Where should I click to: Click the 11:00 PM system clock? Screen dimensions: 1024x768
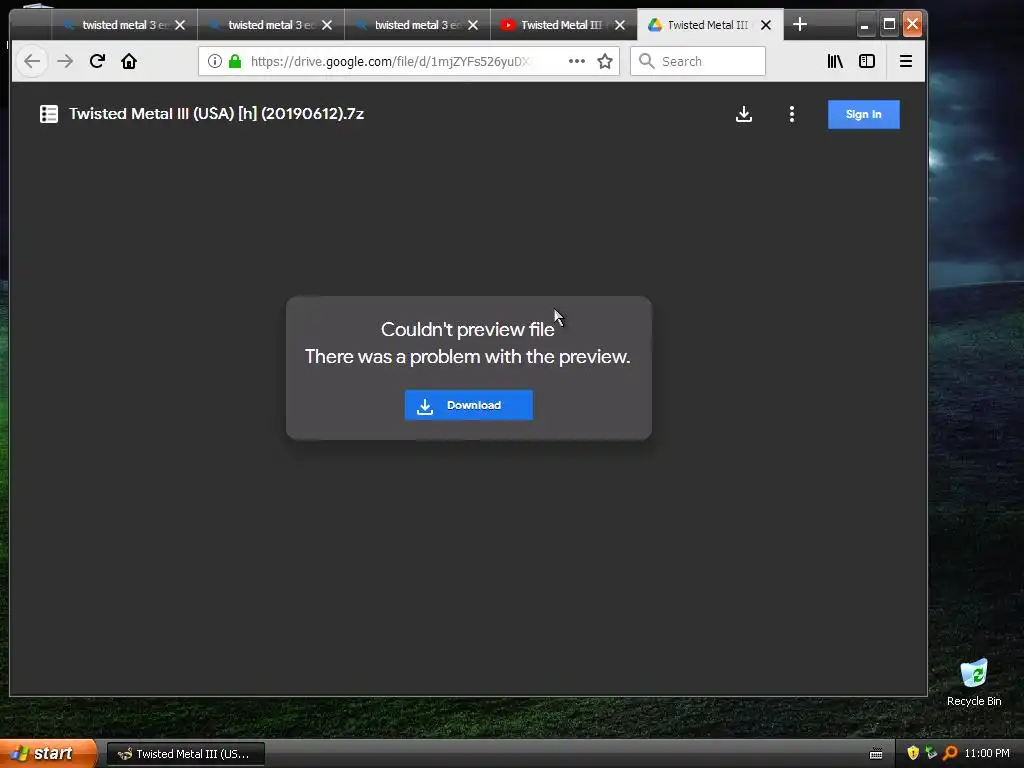point(987,753)
